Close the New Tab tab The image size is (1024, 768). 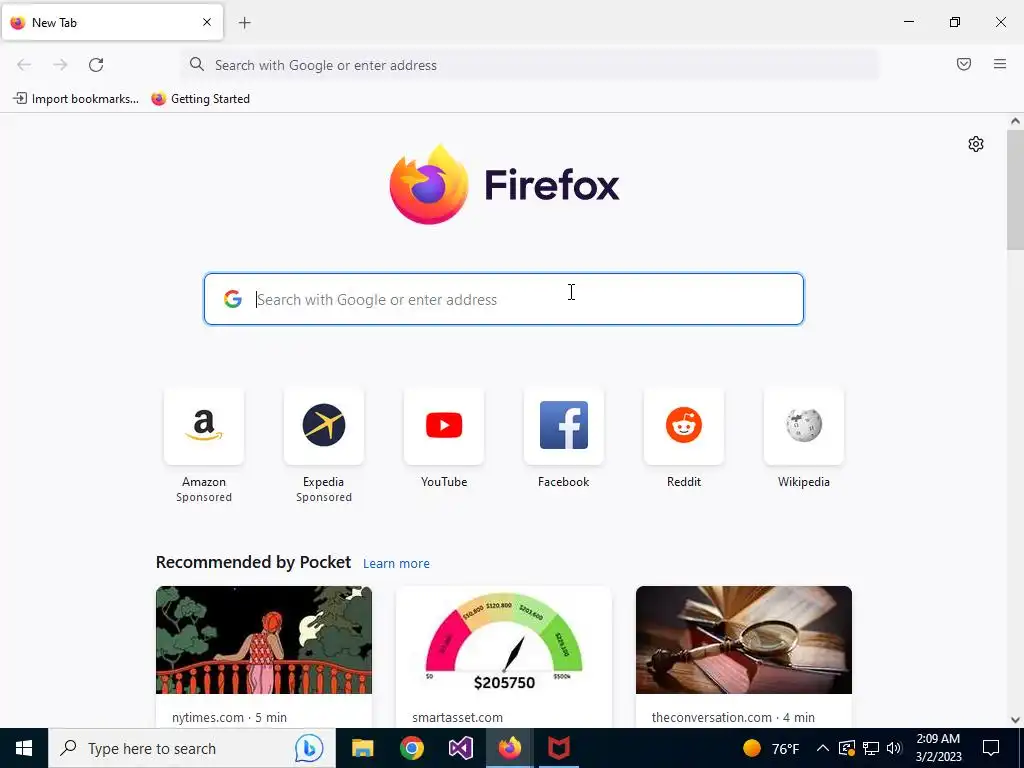(x=207, y=22)
